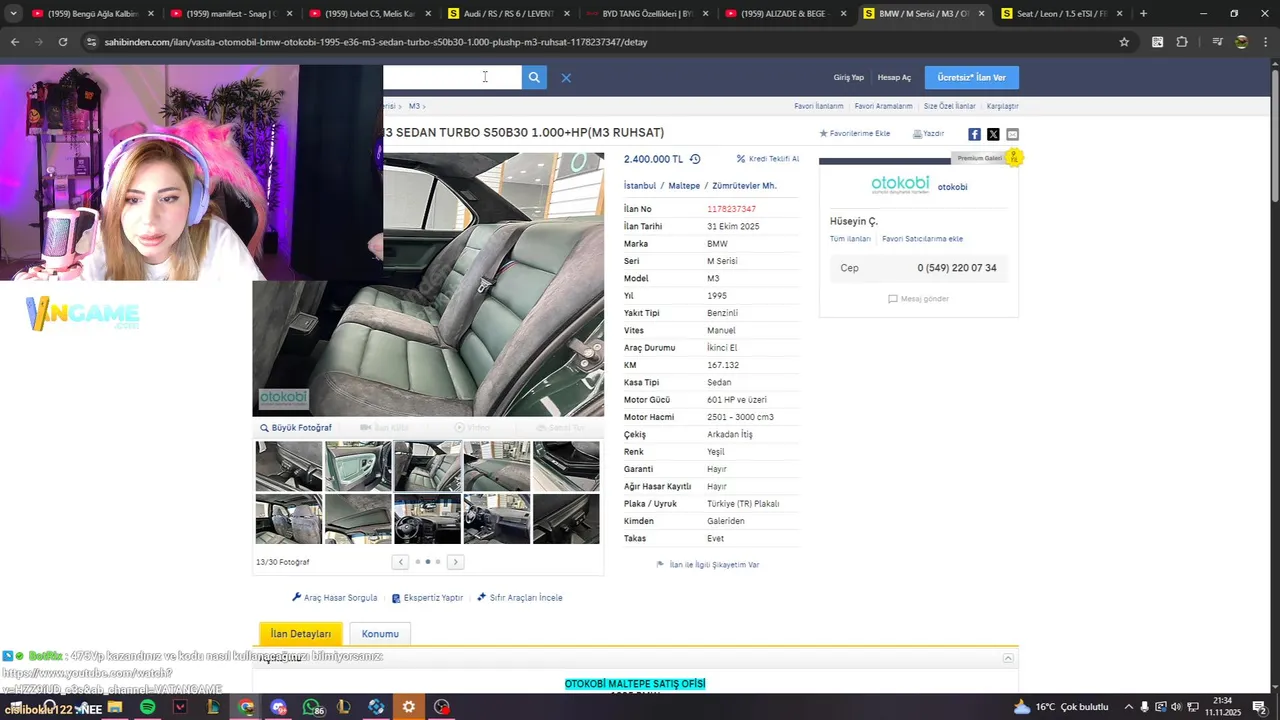Show next photo thumbnails page
The width and height of the screenshot is (1280, 720).
click(x=455, y=562)
